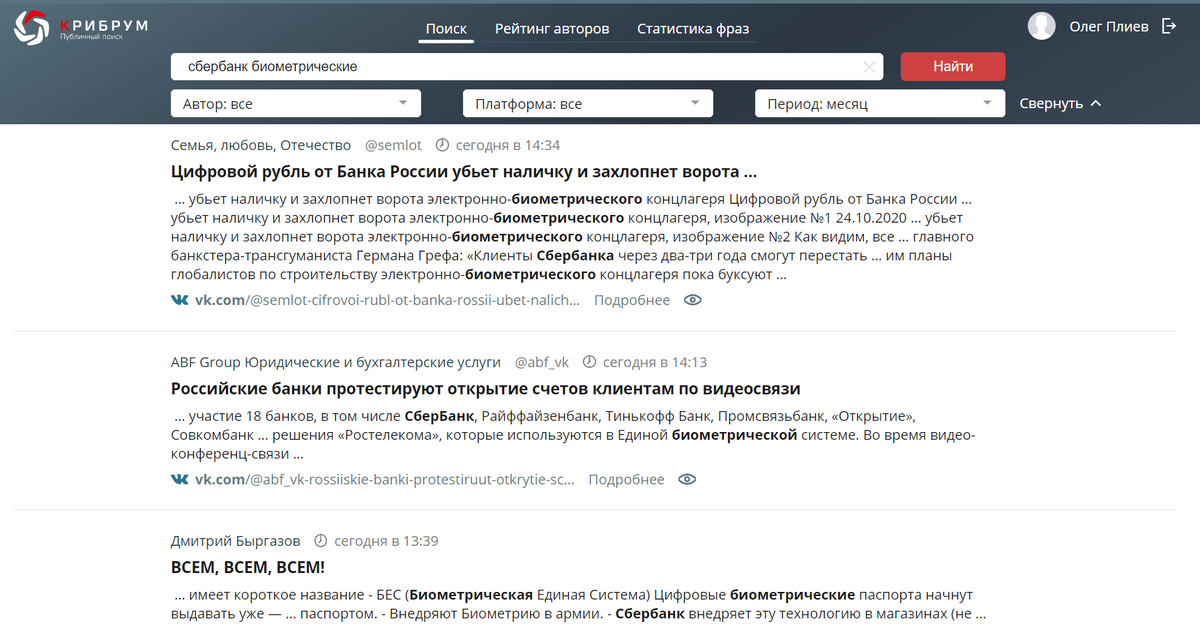The image size is (1200, 624).
Task: Open the Поиск tab
Action: tap(446, 28)
